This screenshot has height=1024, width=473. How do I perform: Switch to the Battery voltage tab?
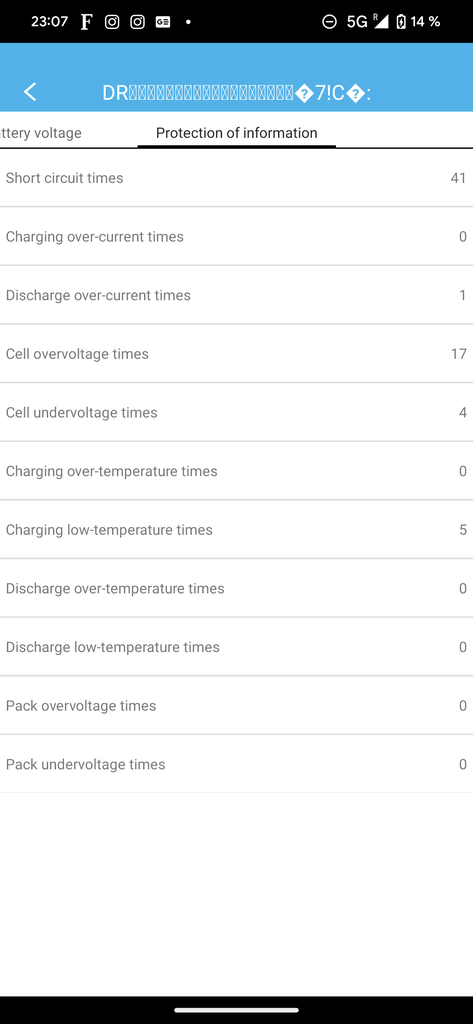(x=41, y=133)
